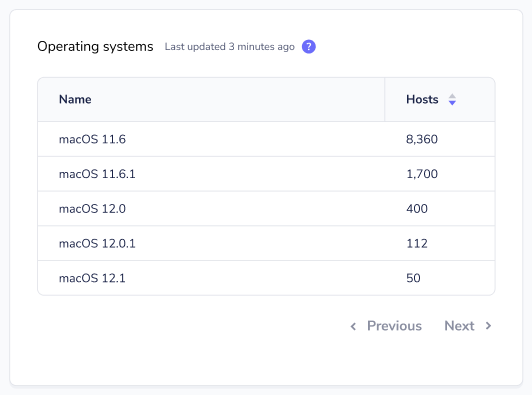
Task: Click Last updated 3 minutes ago text
Action: click(x=229, y=47)
